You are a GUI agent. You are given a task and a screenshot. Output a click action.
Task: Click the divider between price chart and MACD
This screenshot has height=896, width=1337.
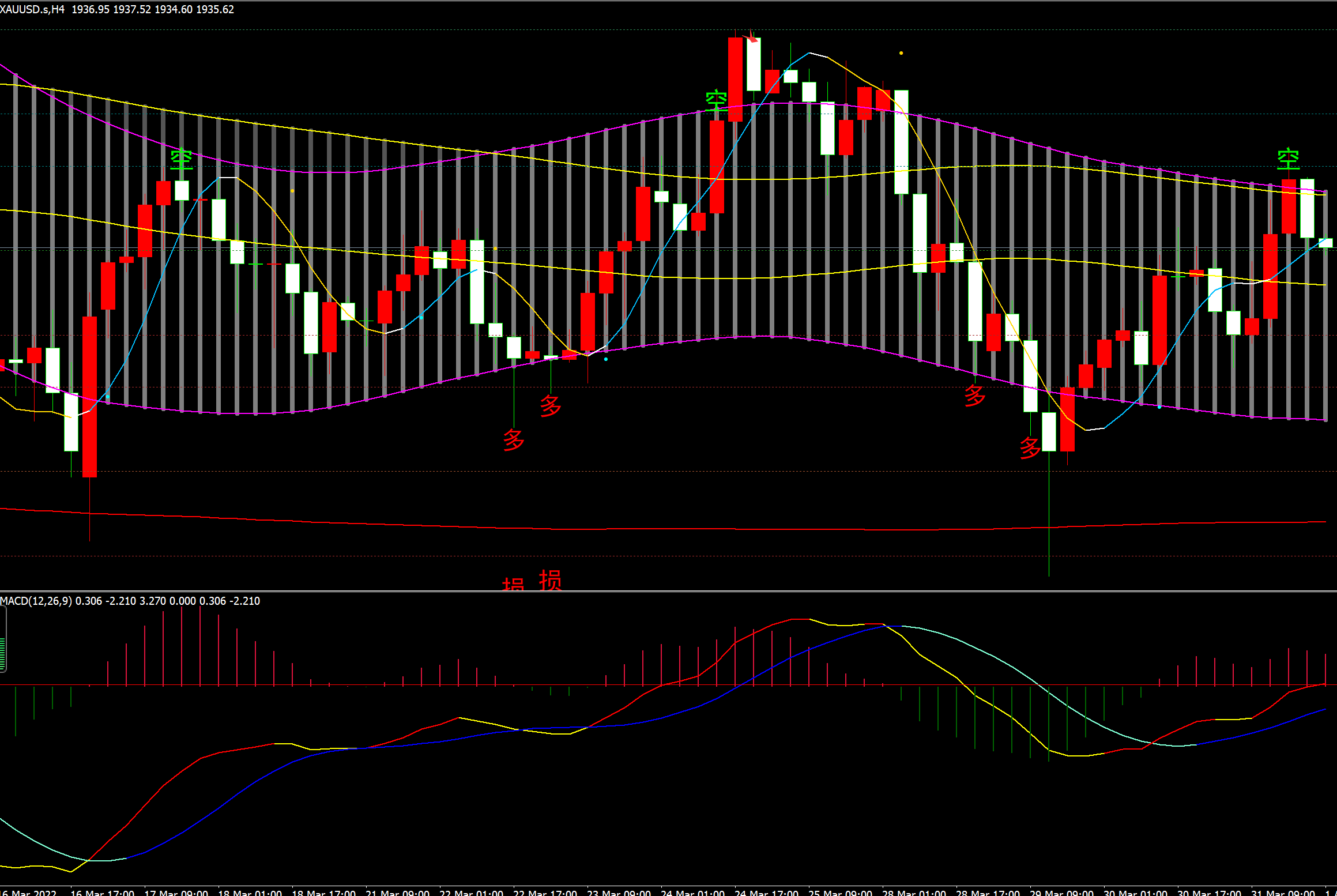pos(669,591)
